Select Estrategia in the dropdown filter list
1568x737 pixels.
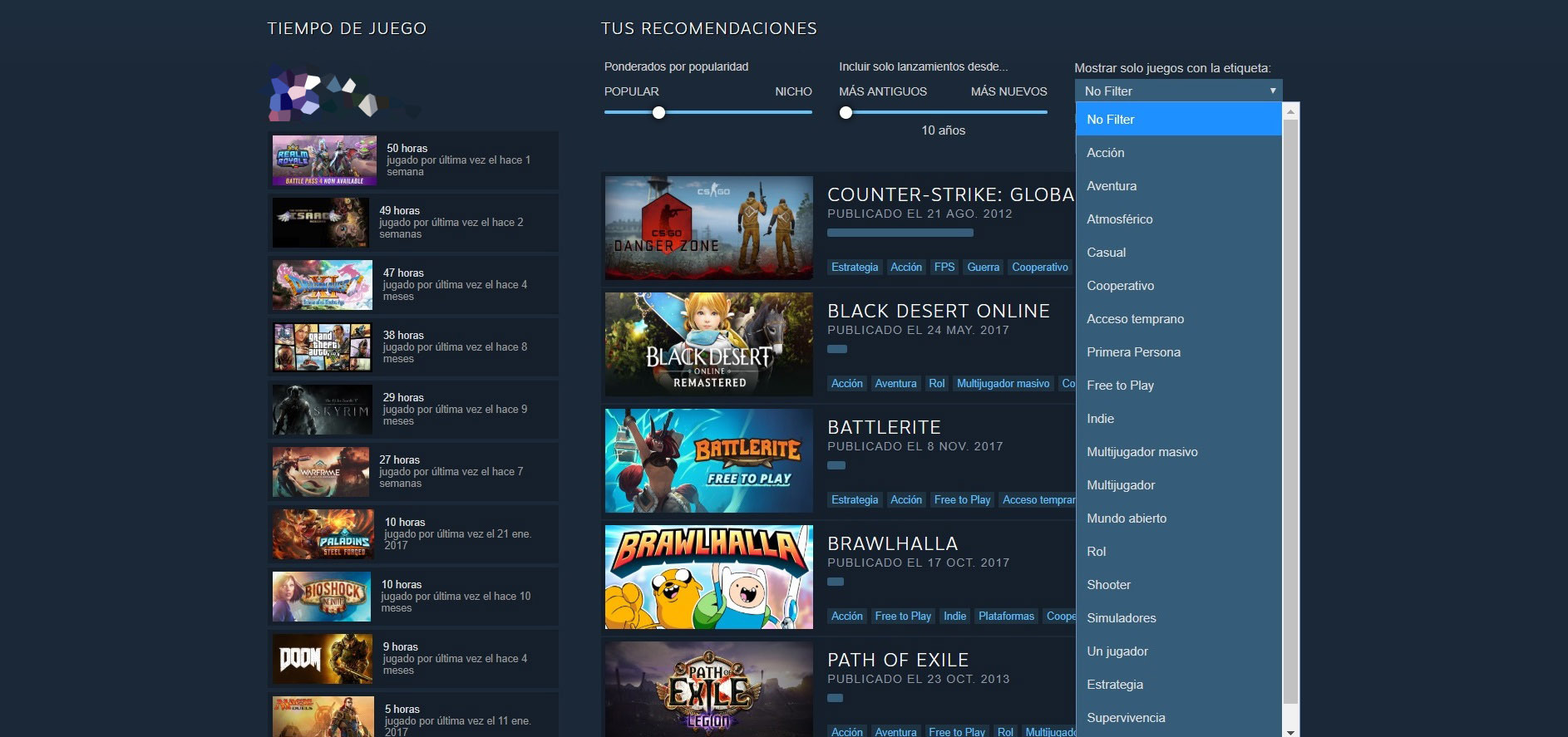1178,684
